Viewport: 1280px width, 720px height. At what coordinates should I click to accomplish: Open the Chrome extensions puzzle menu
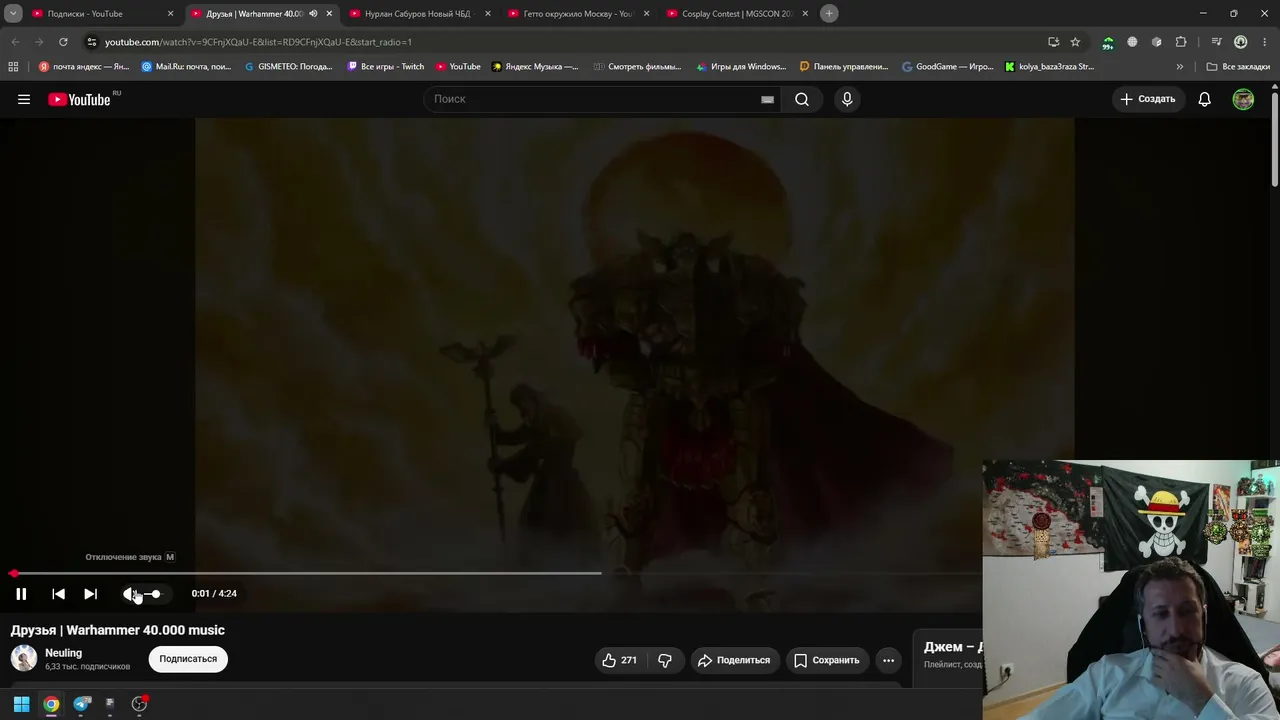pos(1181,42)
